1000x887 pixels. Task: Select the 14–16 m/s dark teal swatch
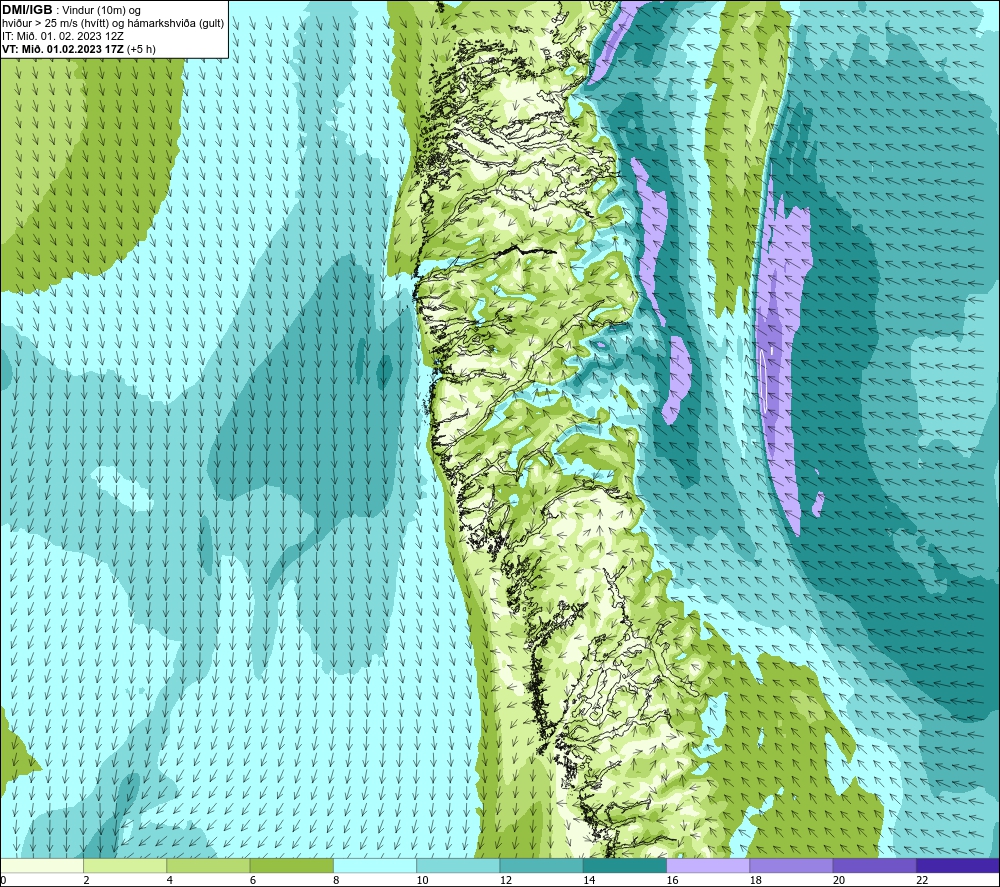(x=624, y=865)
